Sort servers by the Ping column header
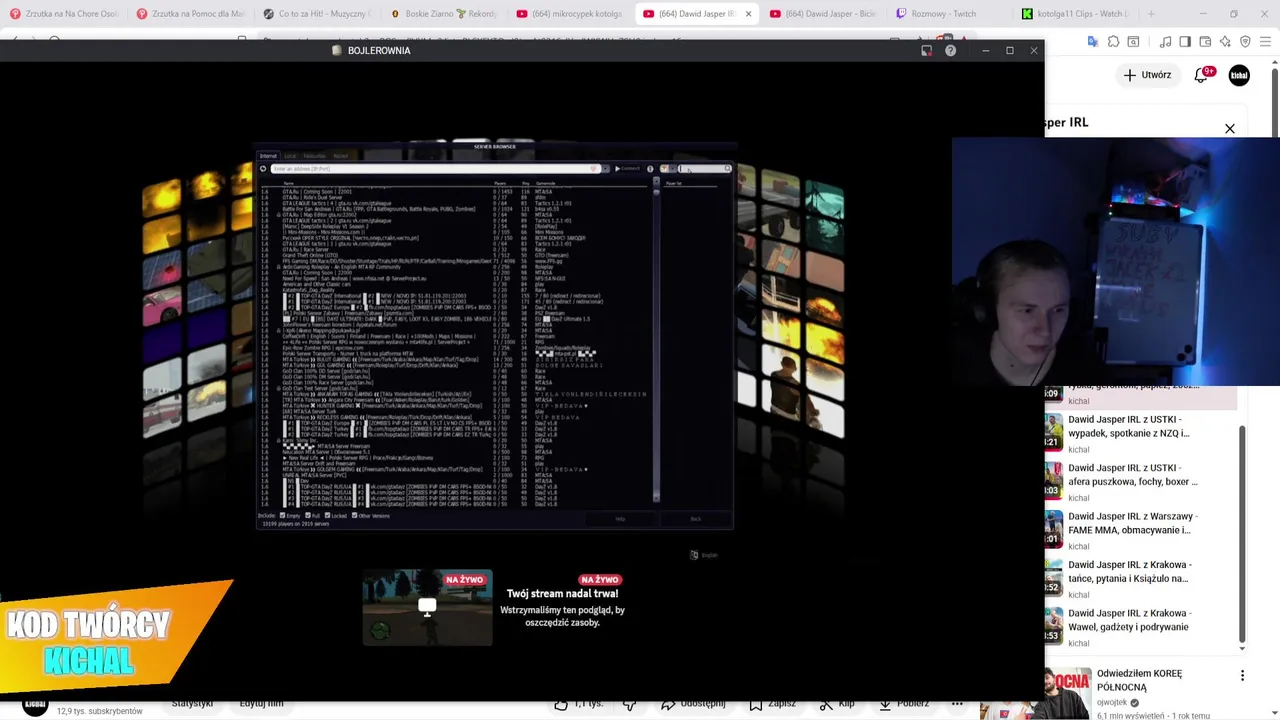Image resolution: width=1280 pixels, height=720 pixels. coord(525,183)
